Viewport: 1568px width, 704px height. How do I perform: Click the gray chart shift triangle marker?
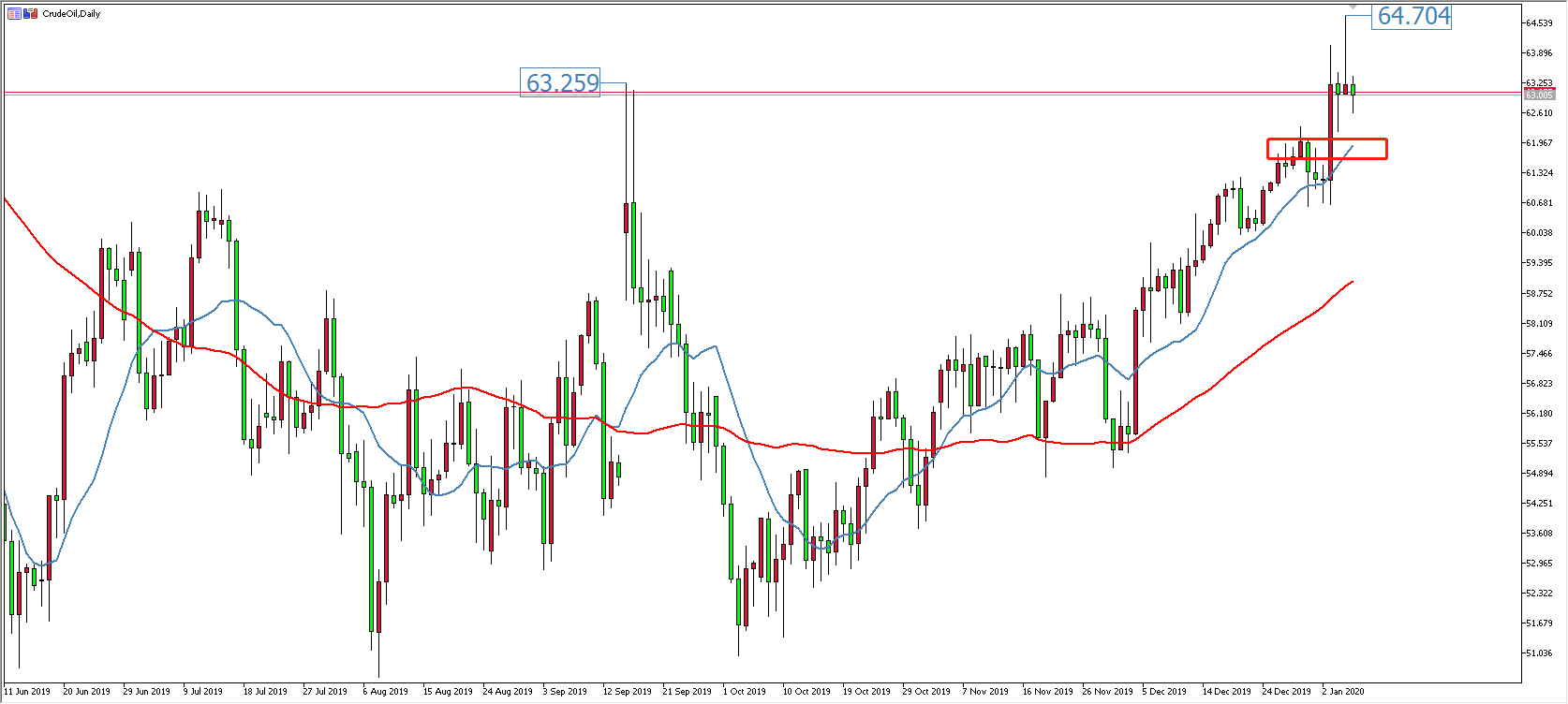coord(1352,7)
